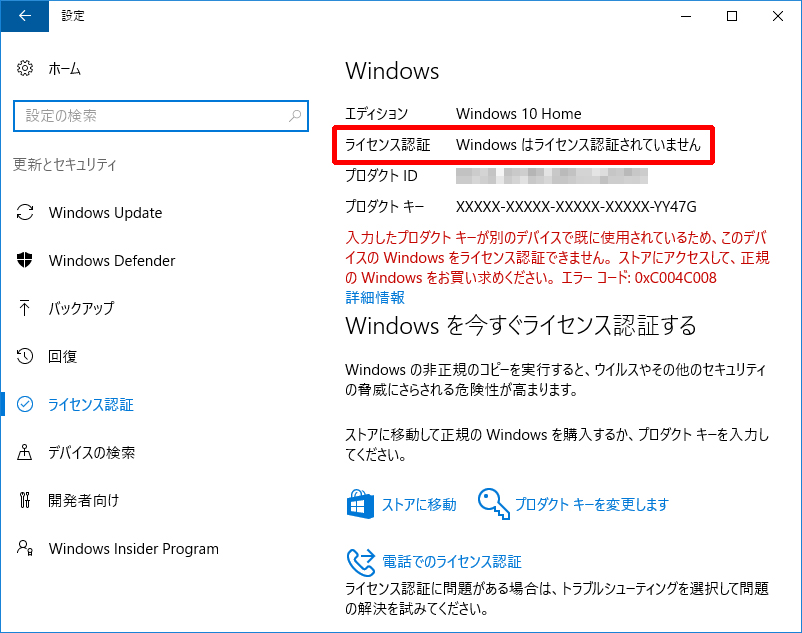Click the search magnifier icon
Image resolution: width=802 pixels, height=633 pixels.
295,116
